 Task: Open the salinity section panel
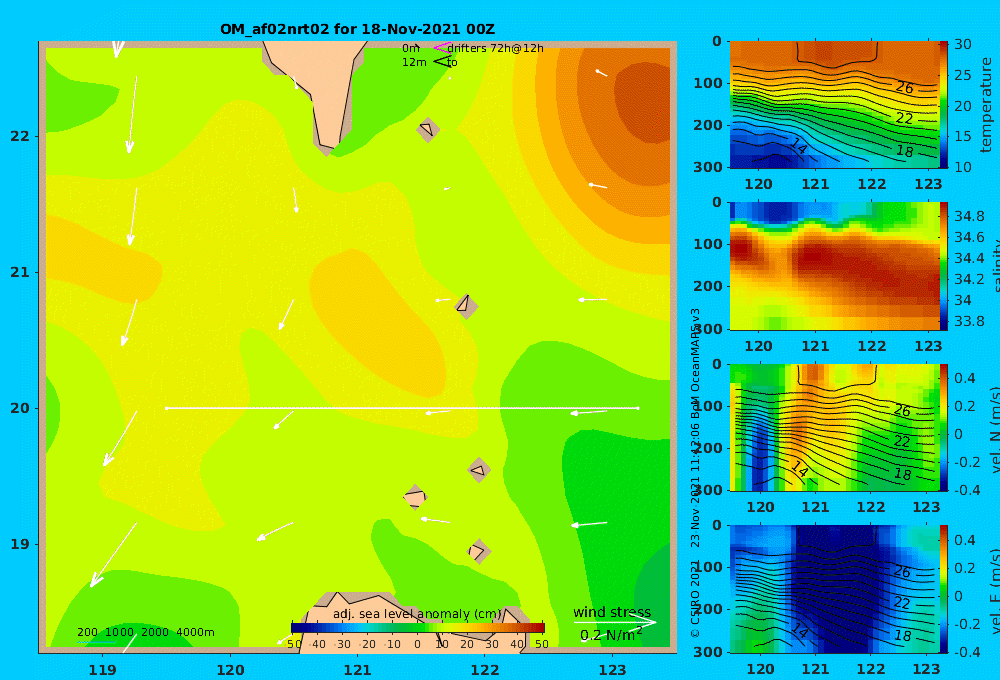pos(835,266)
